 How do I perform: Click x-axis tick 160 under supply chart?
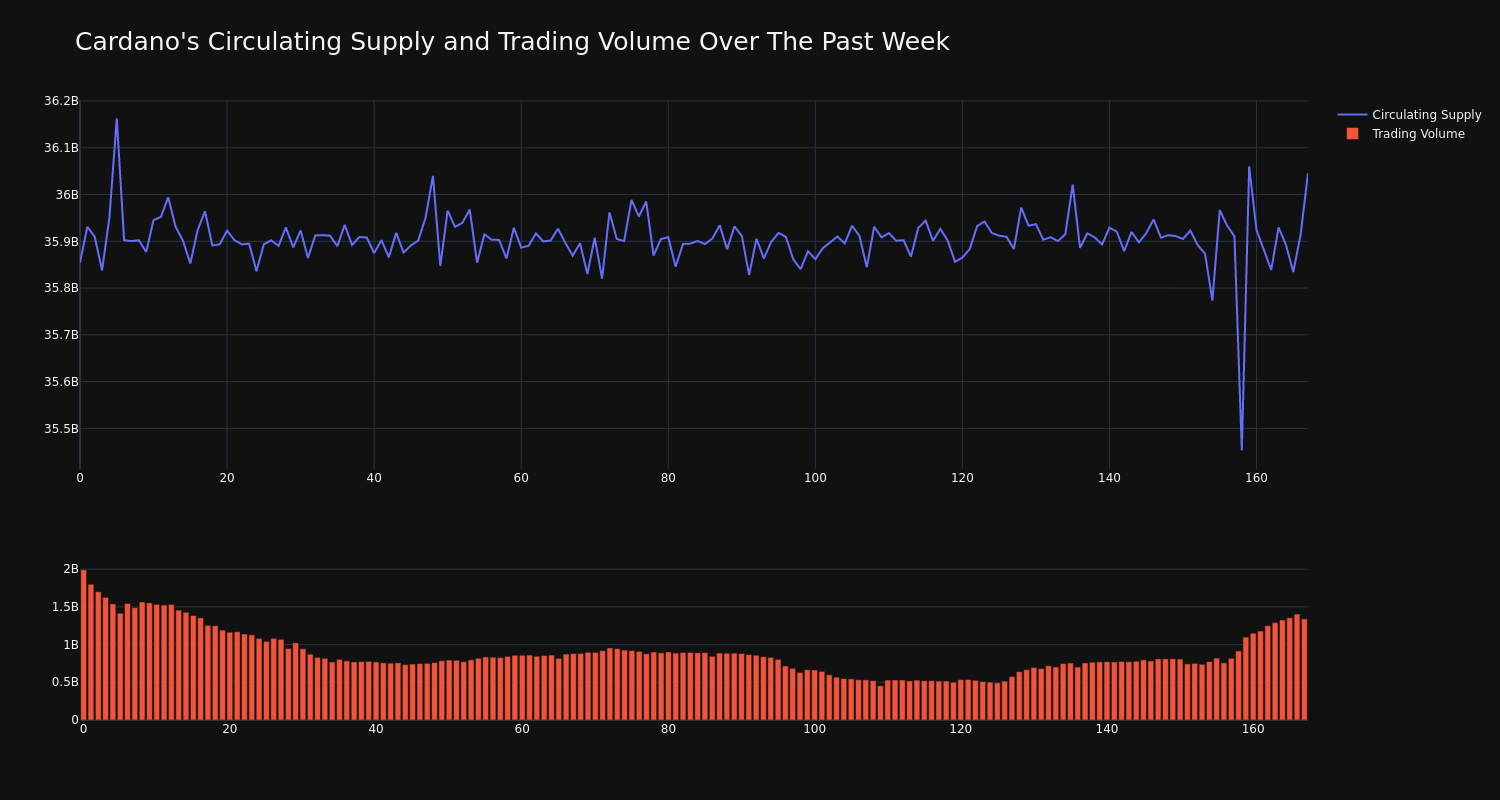click(1256, 478)
